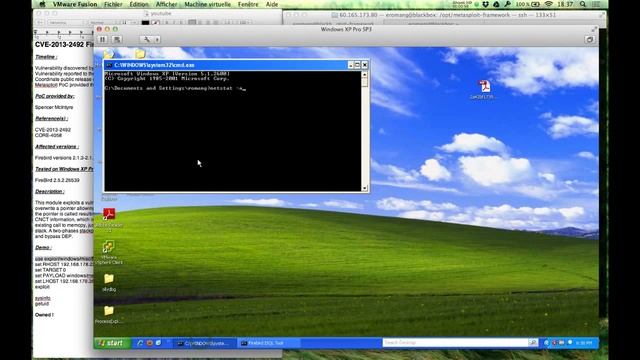Click the black color swatch in document toolbar
640x360 pixels.
pos(145,22)
